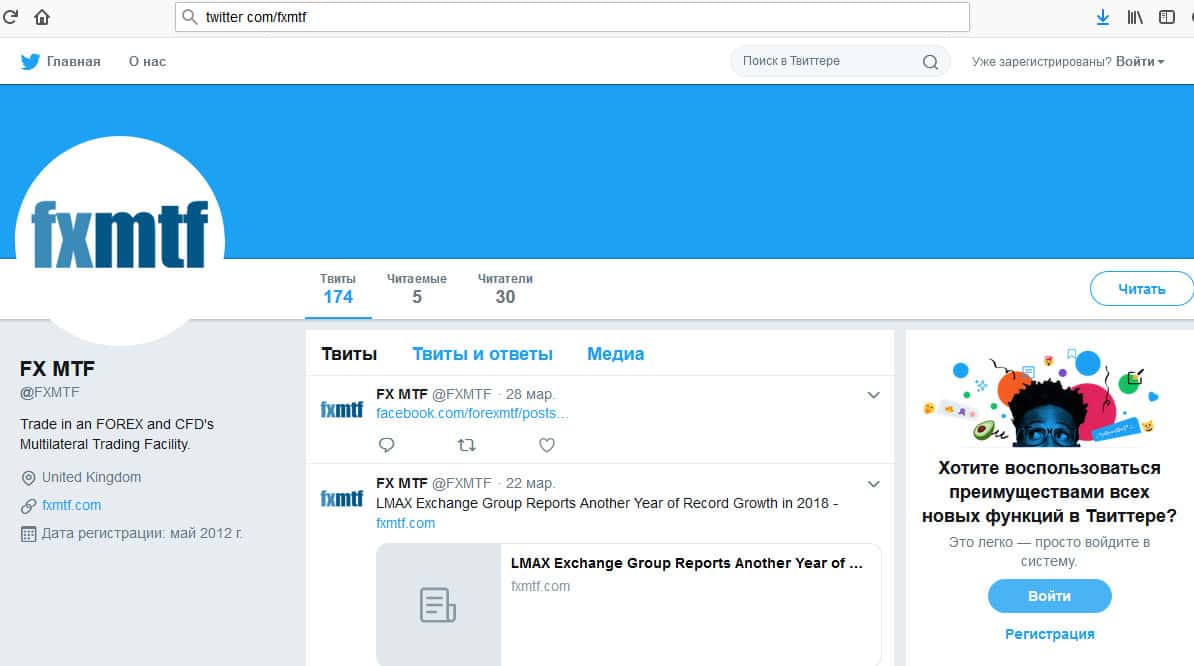The image size is (1194, 666).
Task: Click the 28 мар. tweet date
Action: [529, 394]
